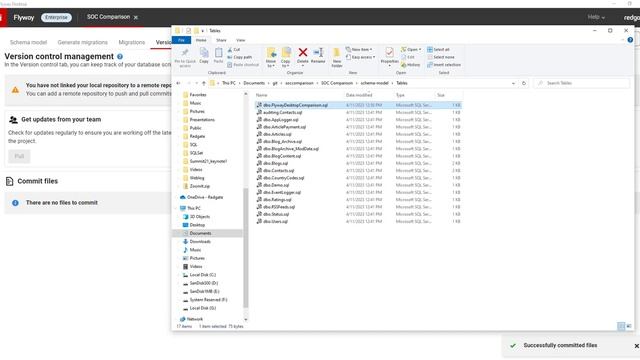Click History in the Open group
640x360 pixels.
point(411,65)
